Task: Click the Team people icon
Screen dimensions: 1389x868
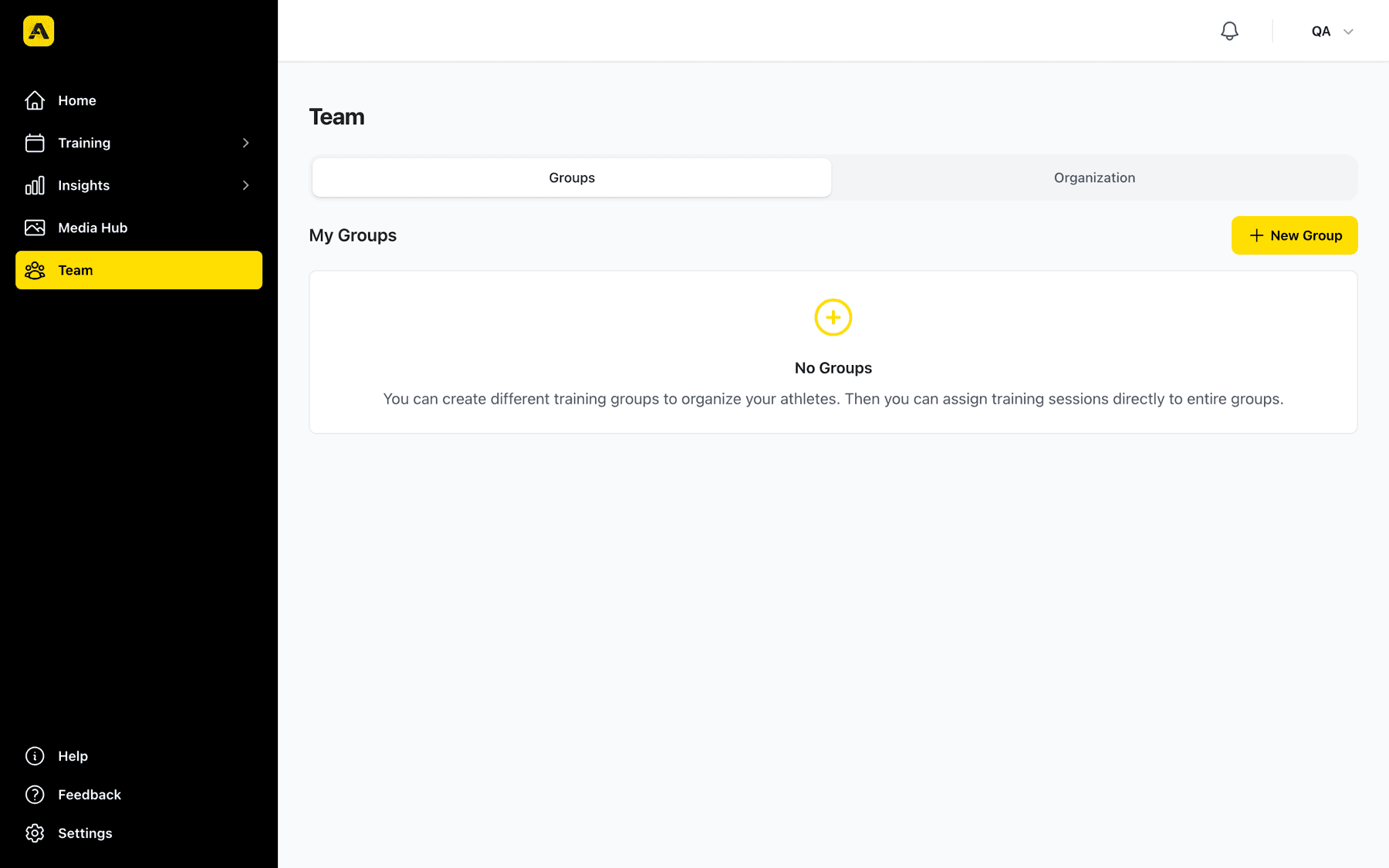Action: click(x=35, y=270)
